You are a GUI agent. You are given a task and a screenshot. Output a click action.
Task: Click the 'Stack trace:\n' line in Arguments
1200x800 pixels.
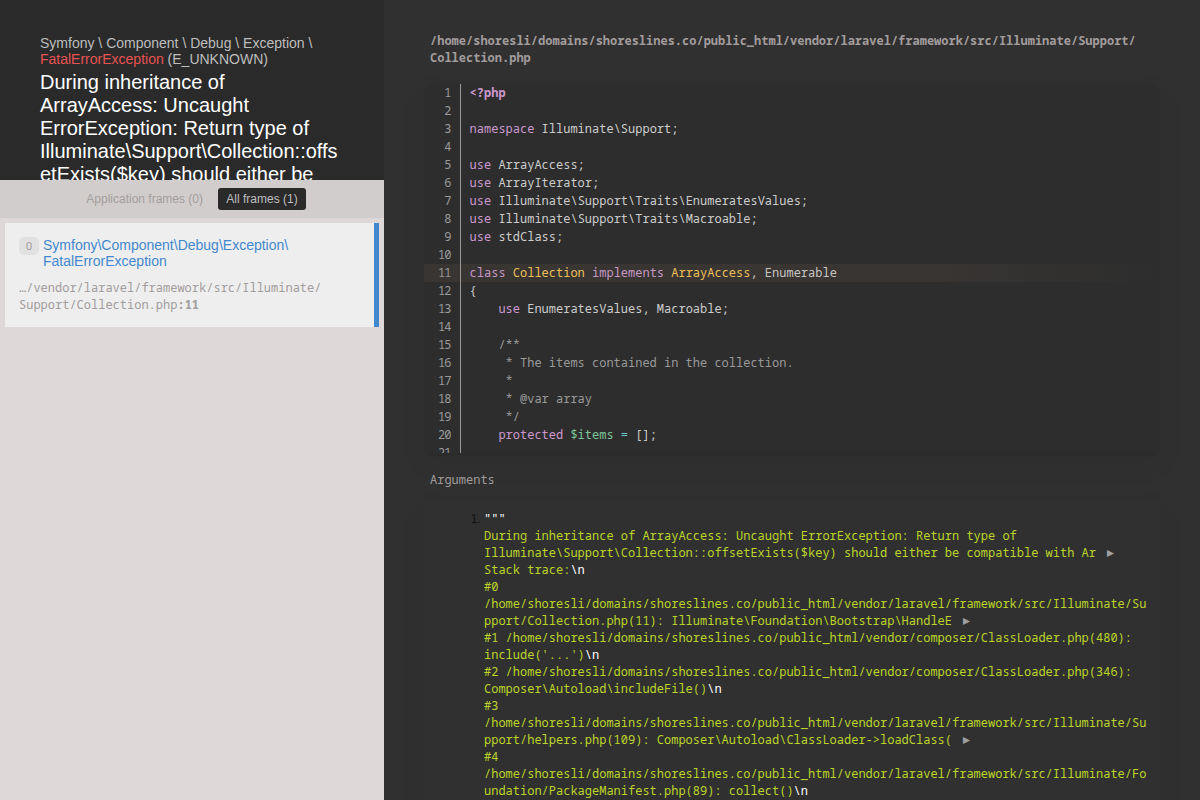pyautogui.click(x=534, y=570)
